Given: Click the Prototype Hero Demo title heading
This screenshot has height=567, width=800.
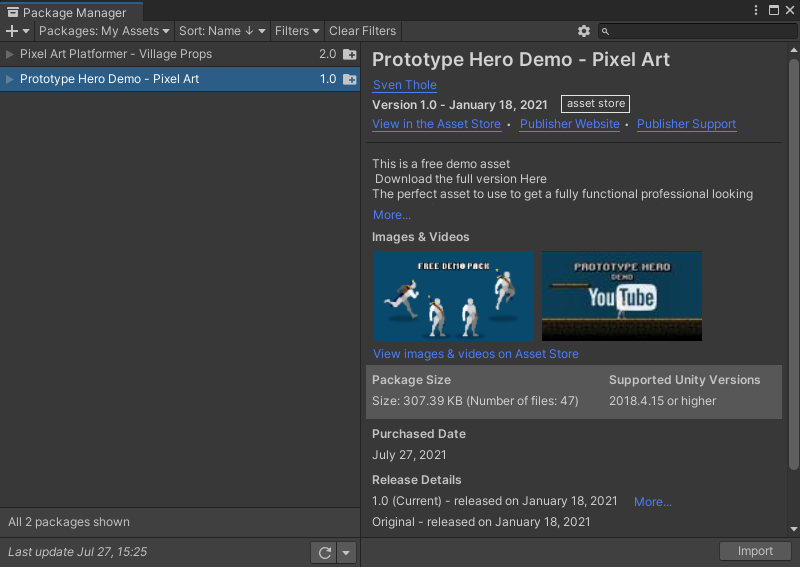Looking at the screenshot, I should pos(521,60).
